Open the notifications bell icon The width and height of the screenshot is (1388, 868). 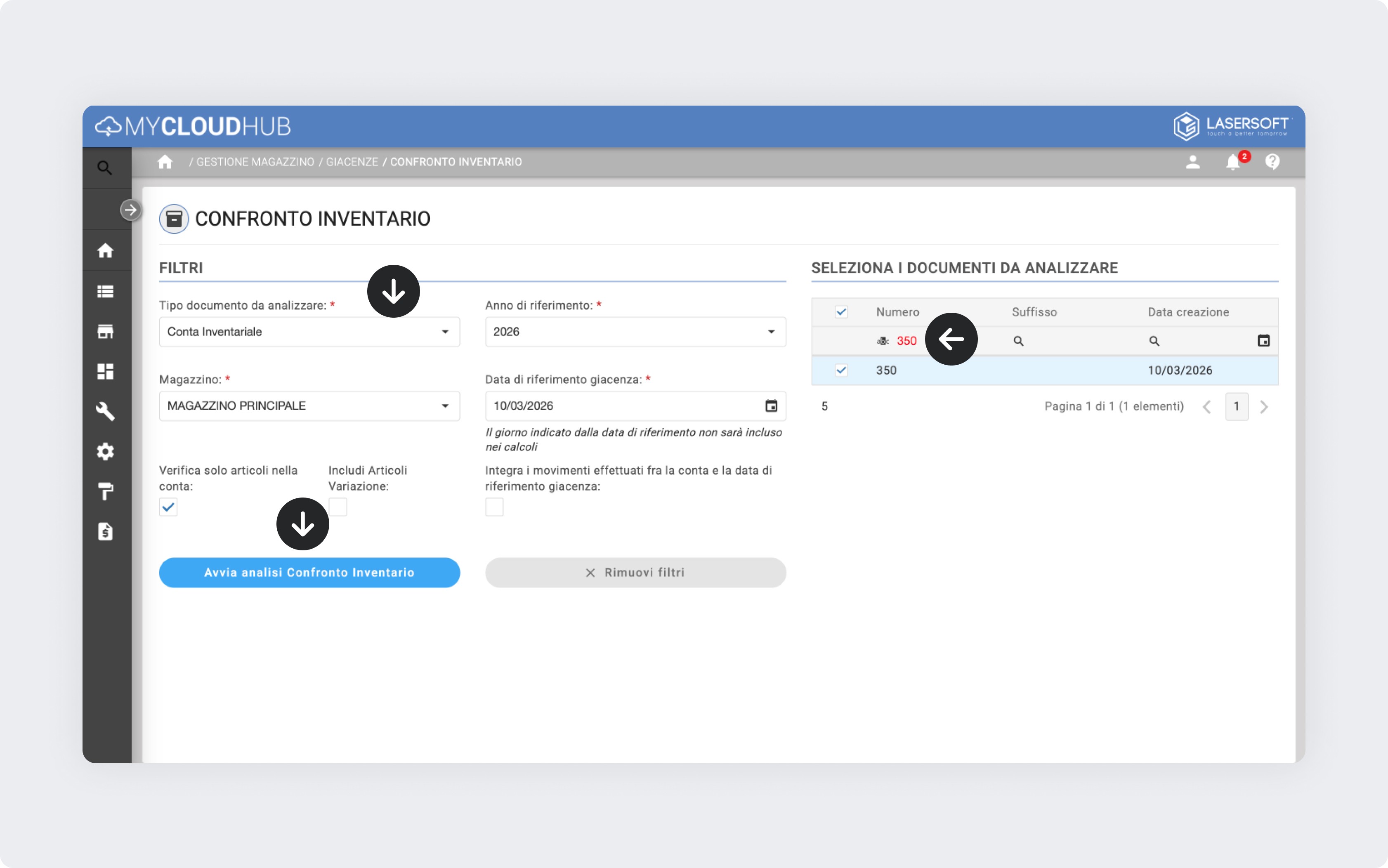tap(1232, 163)
